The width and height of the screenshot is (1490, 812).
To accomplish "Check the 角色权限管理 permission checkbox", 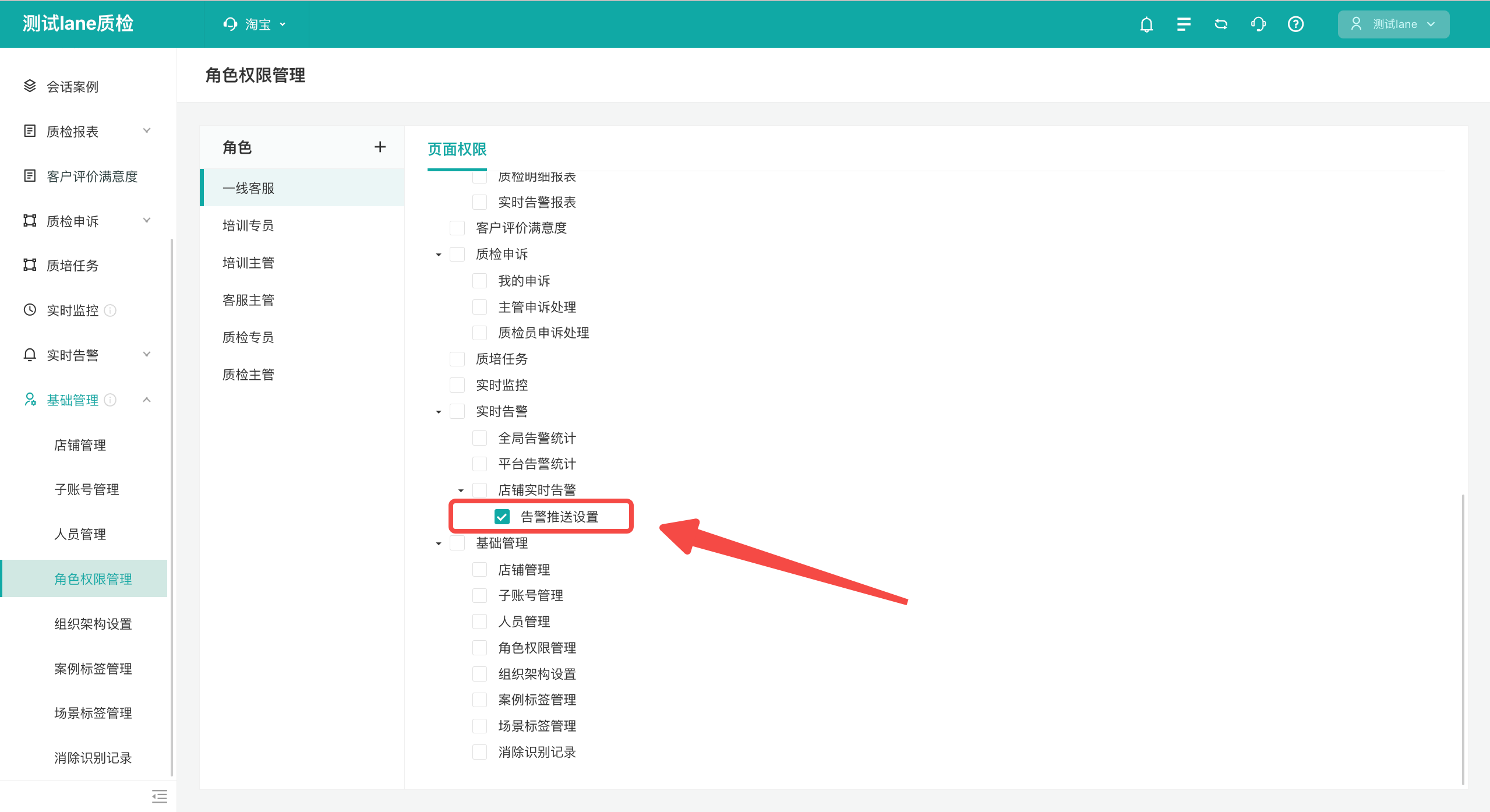I will point(479,648).
